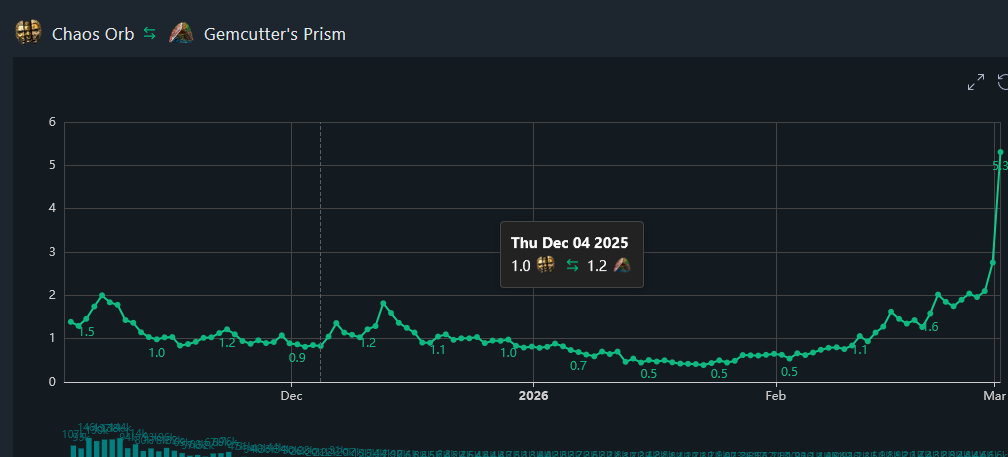
Task: Click the "0.9" data label on the line
Action: point(297,358)
